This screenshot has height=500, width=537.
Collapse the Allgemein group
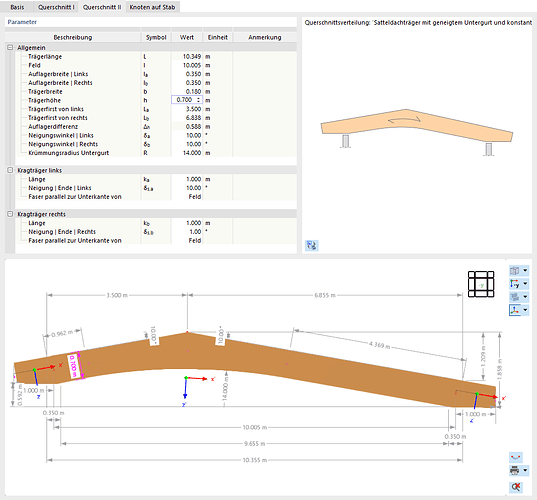click(x=10, y=48)
